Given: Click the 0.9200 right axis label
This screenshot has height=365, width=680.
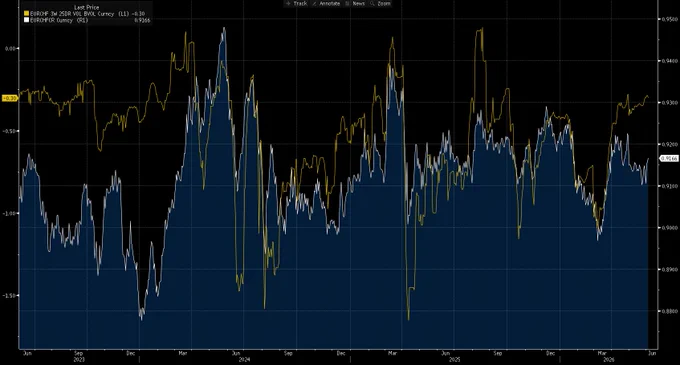Looking at the screenshot, I should tap(669, 144).
